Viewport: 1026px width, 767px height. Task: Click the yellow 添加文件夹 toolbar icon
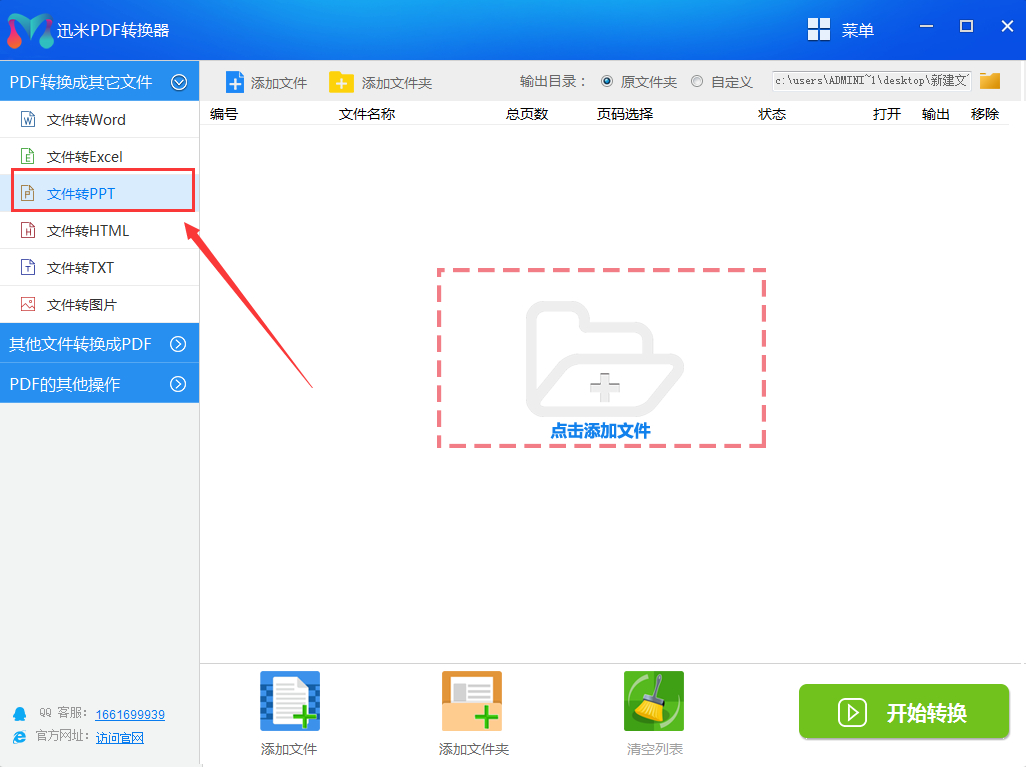pyautogui.click(x=341, y=82)
